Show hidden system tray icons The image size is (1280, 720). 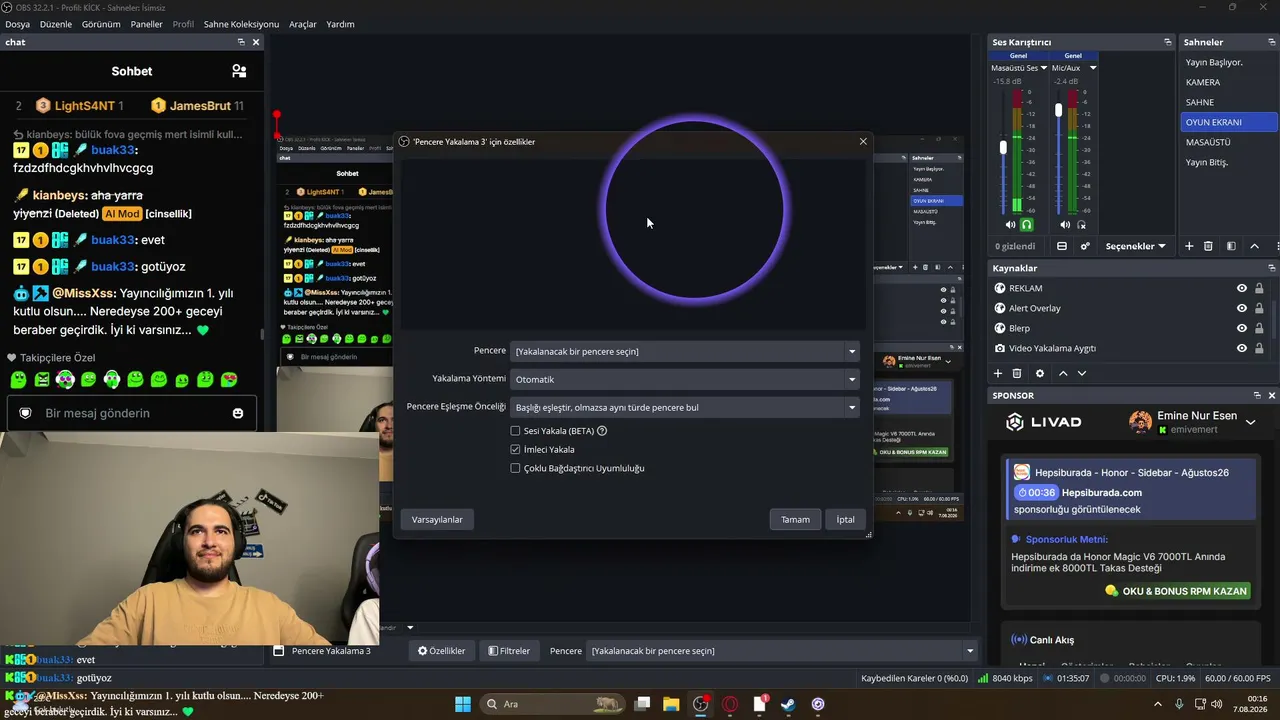1158,704
